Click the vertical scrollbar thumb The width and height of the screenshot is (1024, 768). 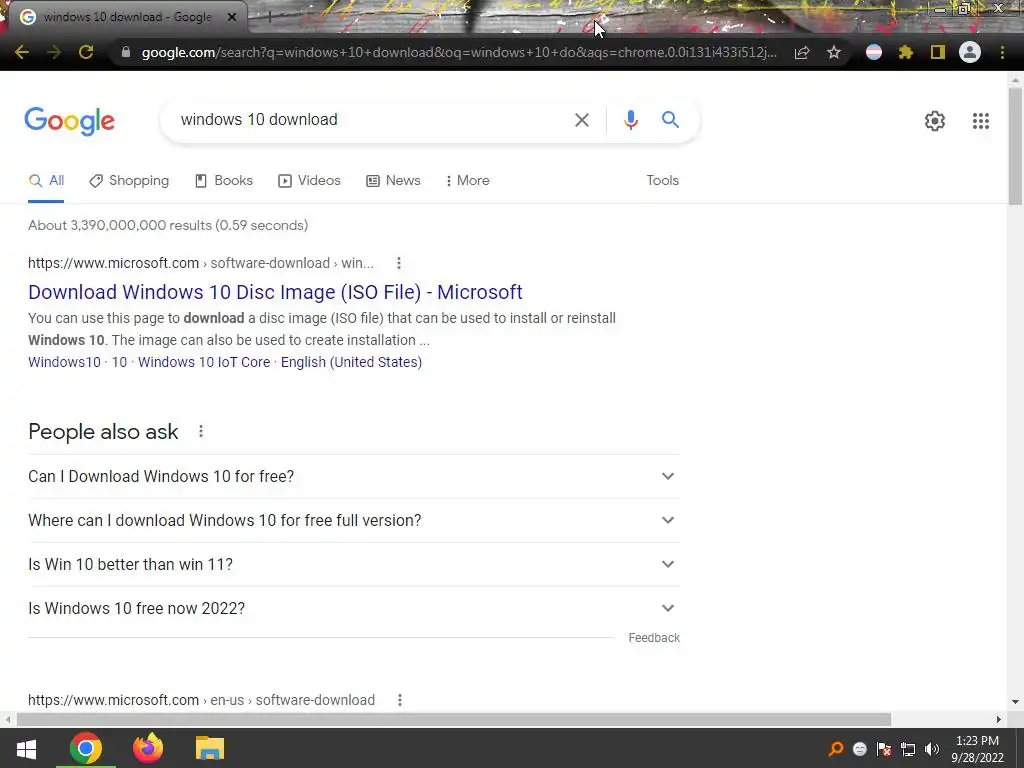click(1015, 146)
